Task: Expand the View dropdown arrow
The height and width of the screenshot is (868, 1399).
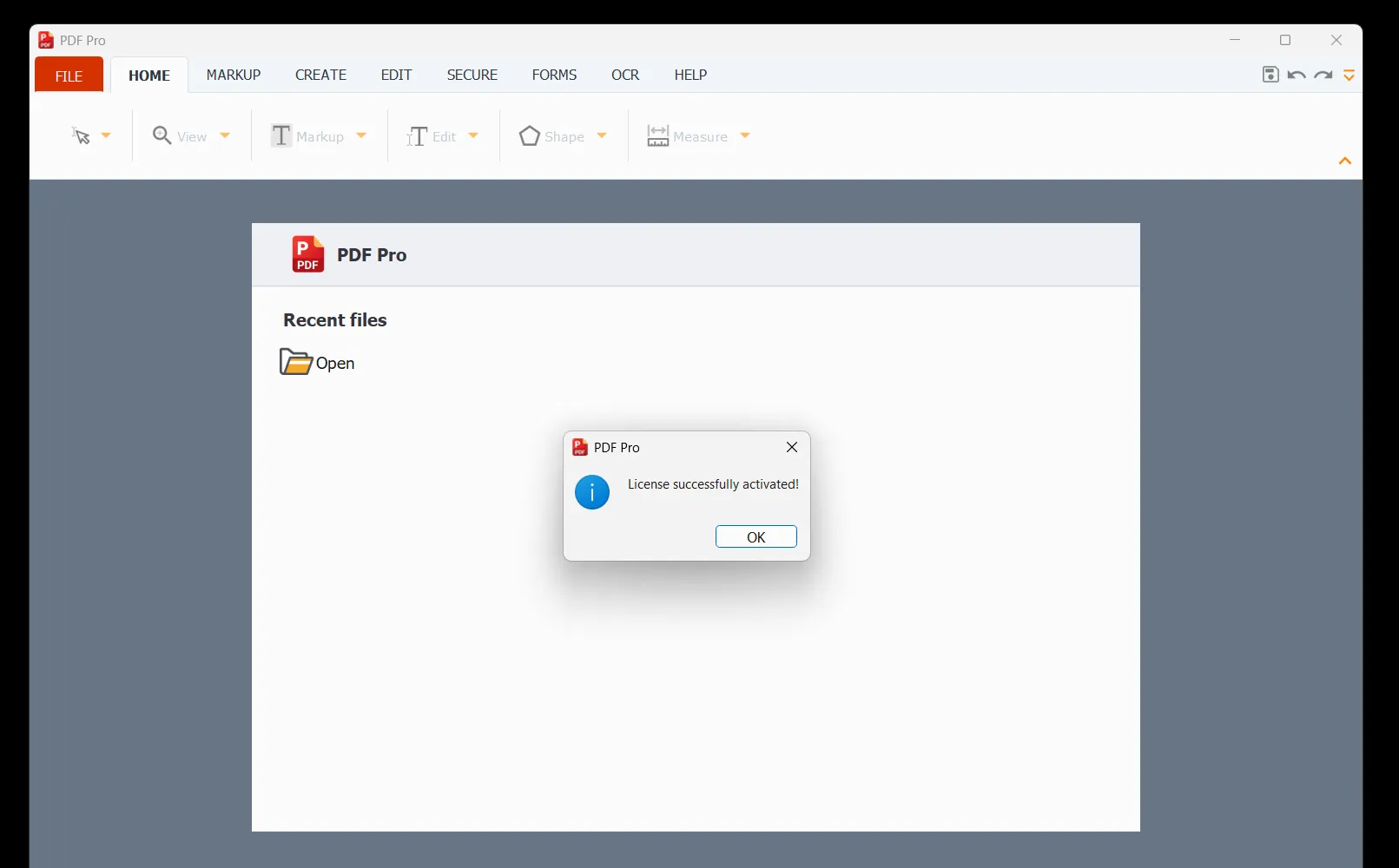Action: coord(225,136)
